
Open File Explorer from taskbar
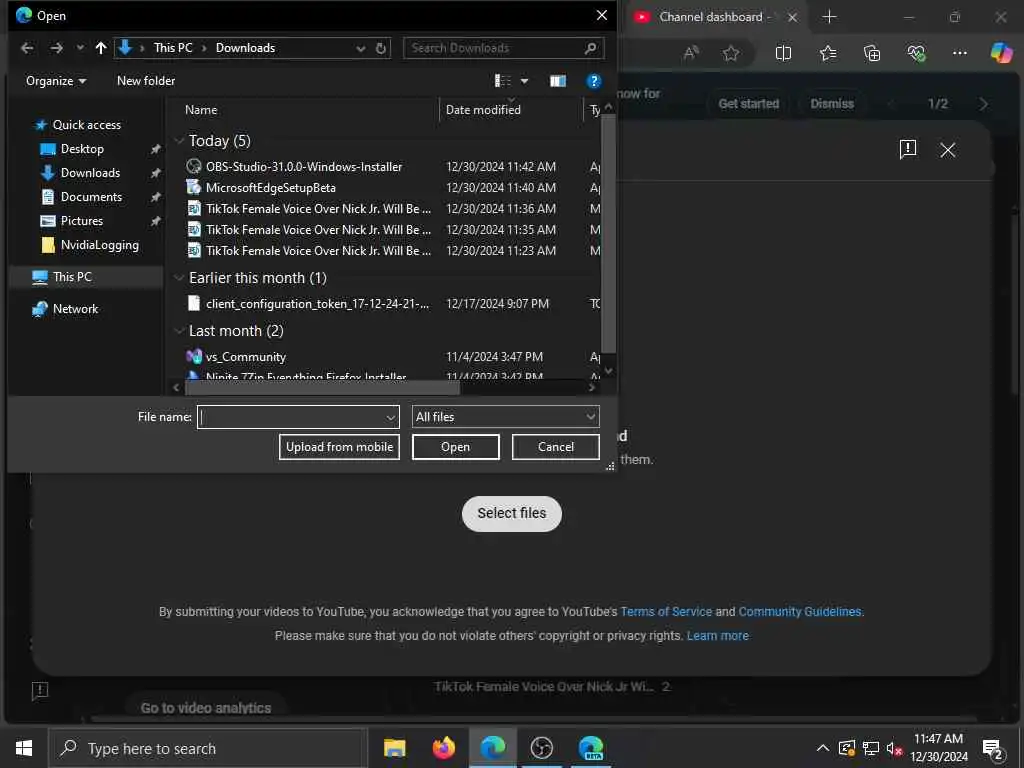coord(394,748)
